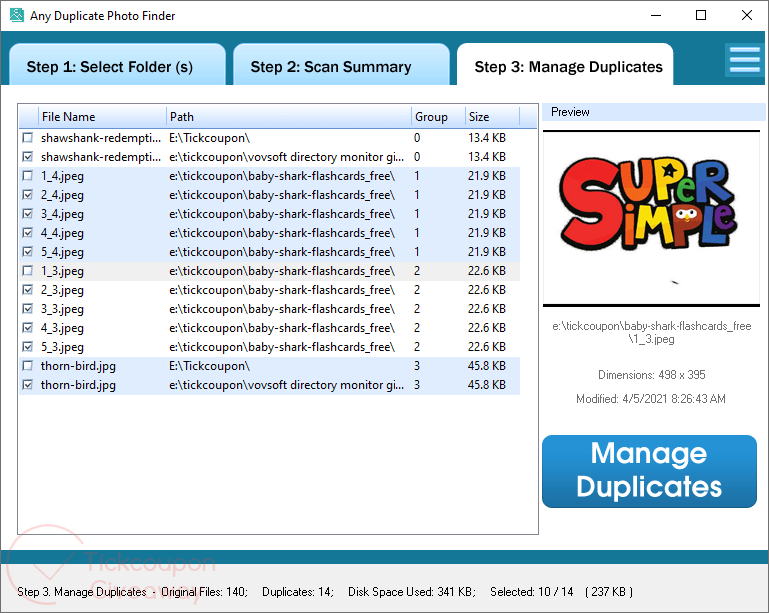Click the Modified: 4/5/2021 8:26:43 AM text
The height and width of the screenshot is (613, 769).
(651, 399)
